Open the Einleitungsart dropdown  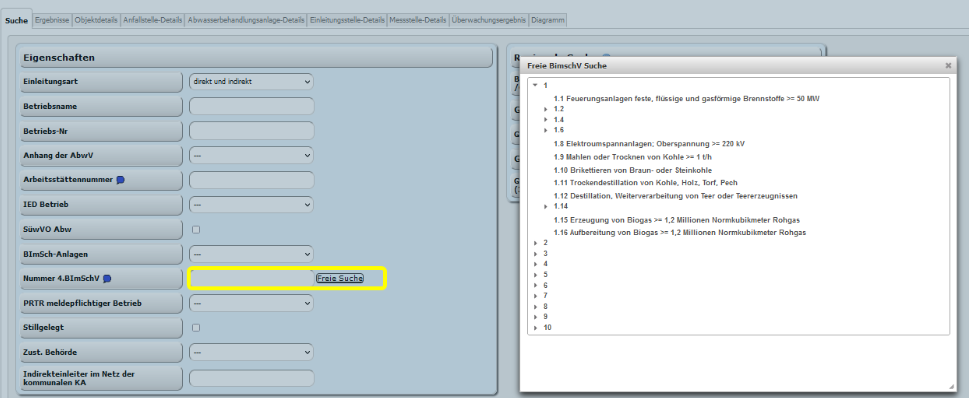pyautogui.click(x=251, y=82)
